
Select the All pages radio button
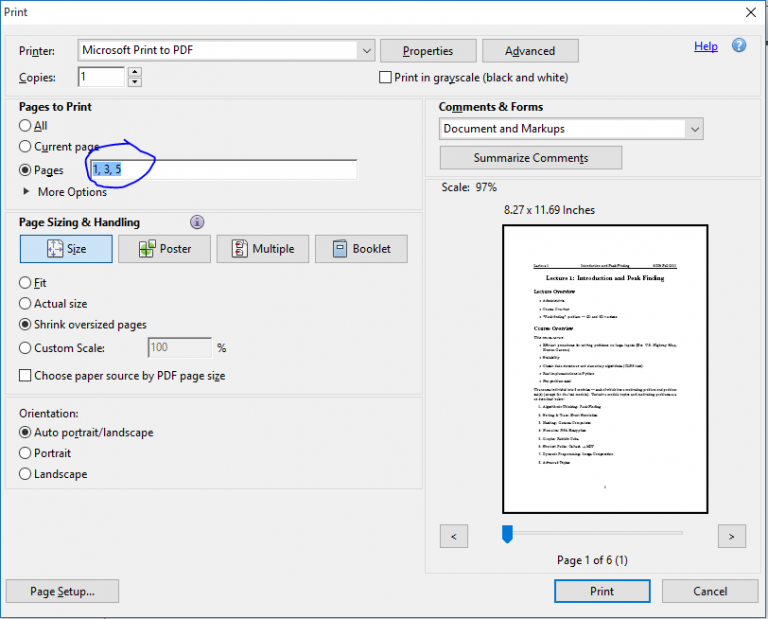click(x=26, y=126)
